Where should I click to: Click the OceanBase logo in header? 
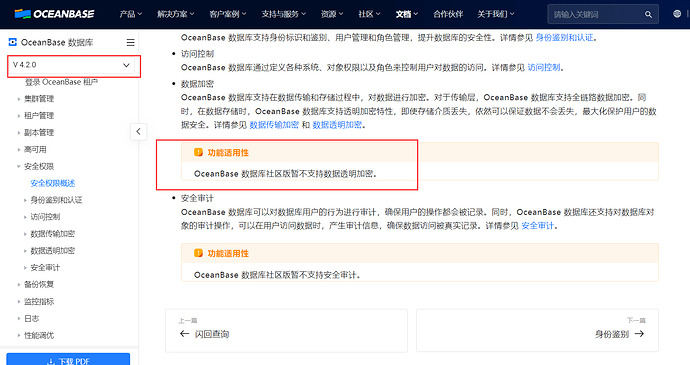pyautogui.click(x=54, y=14)
